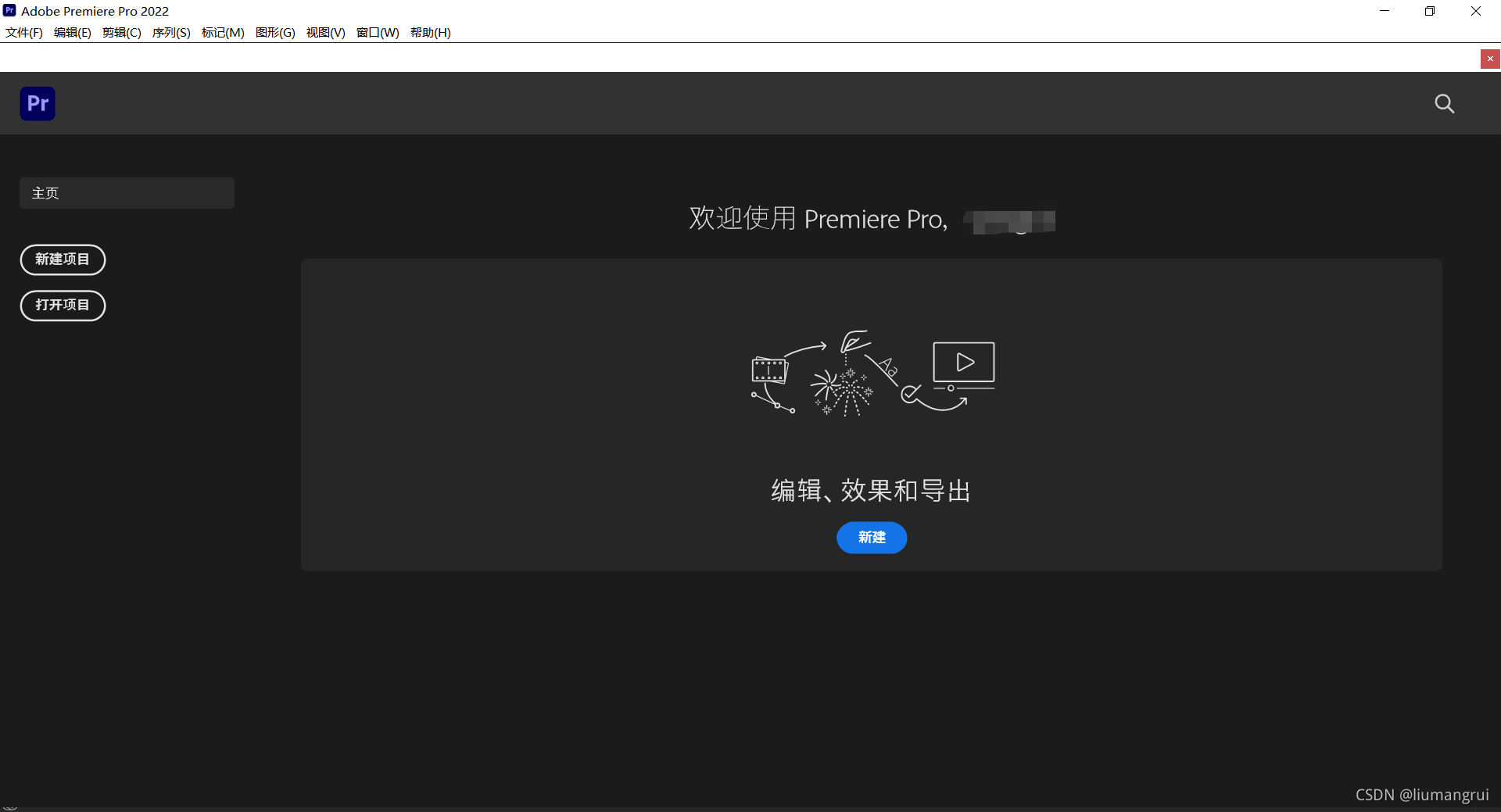Image resolution: width=1501 pixels, height=812 pixels.
Task: Open the 文件(F) menu
Action: [x=24, y=32]
